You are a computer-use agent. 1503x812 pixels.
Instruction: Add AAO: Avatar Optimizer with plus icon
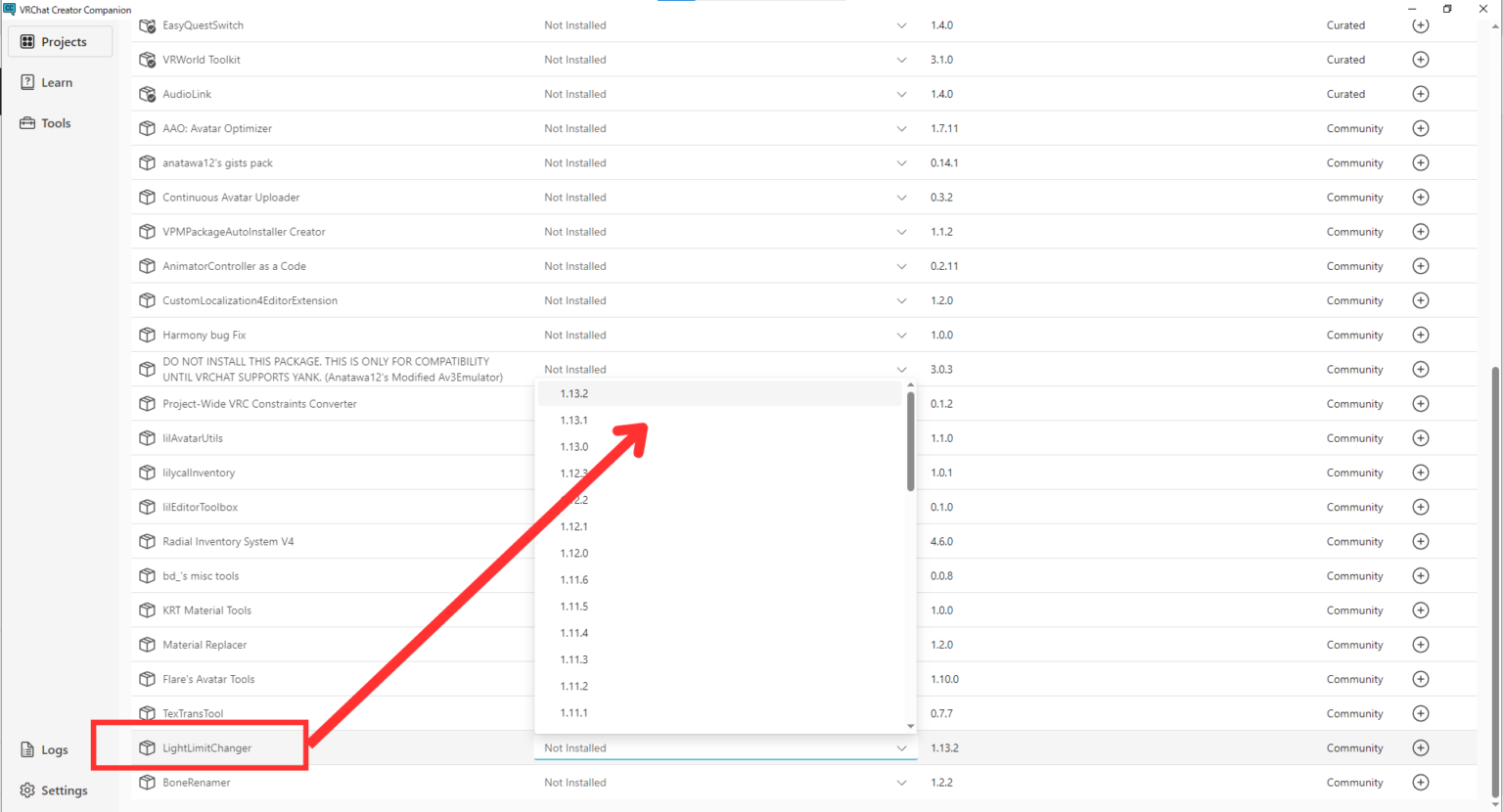point(1421,128)
